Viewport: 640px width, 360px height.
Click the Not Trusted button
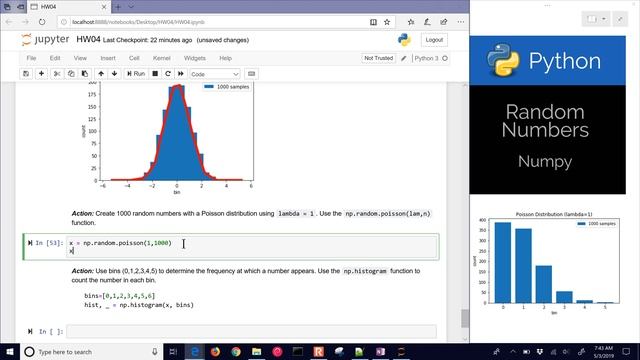tap(378, 58)
